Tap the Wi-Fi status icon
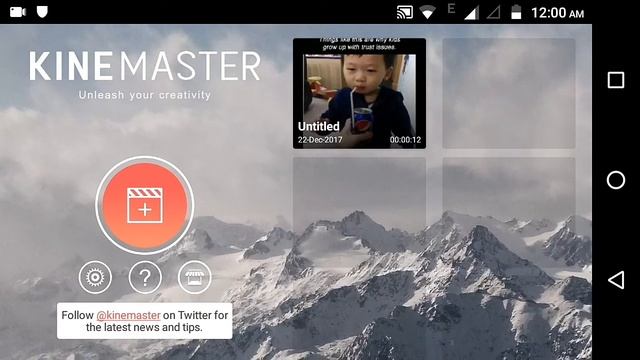This screenshot has height=360, width=640. click(427, 13)
